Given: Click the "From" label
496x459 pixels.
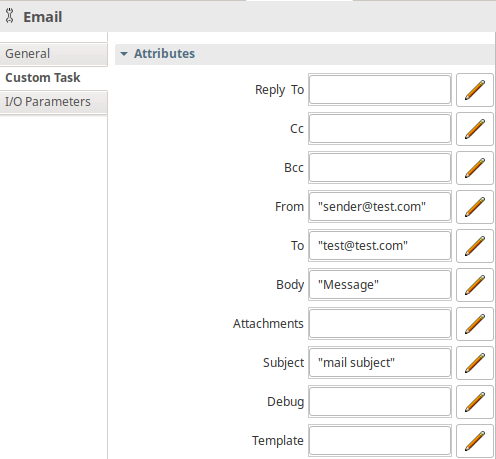Looking at the screenshot, I should pos(289,207).
